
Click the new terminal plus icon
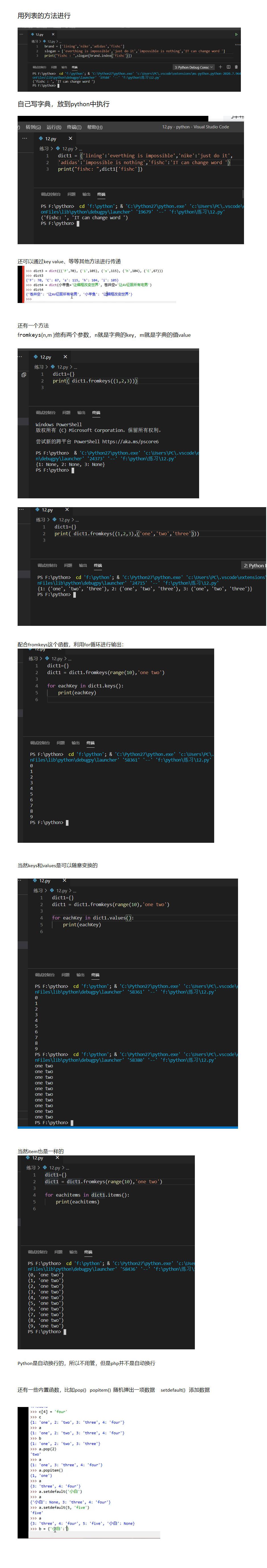220,67
